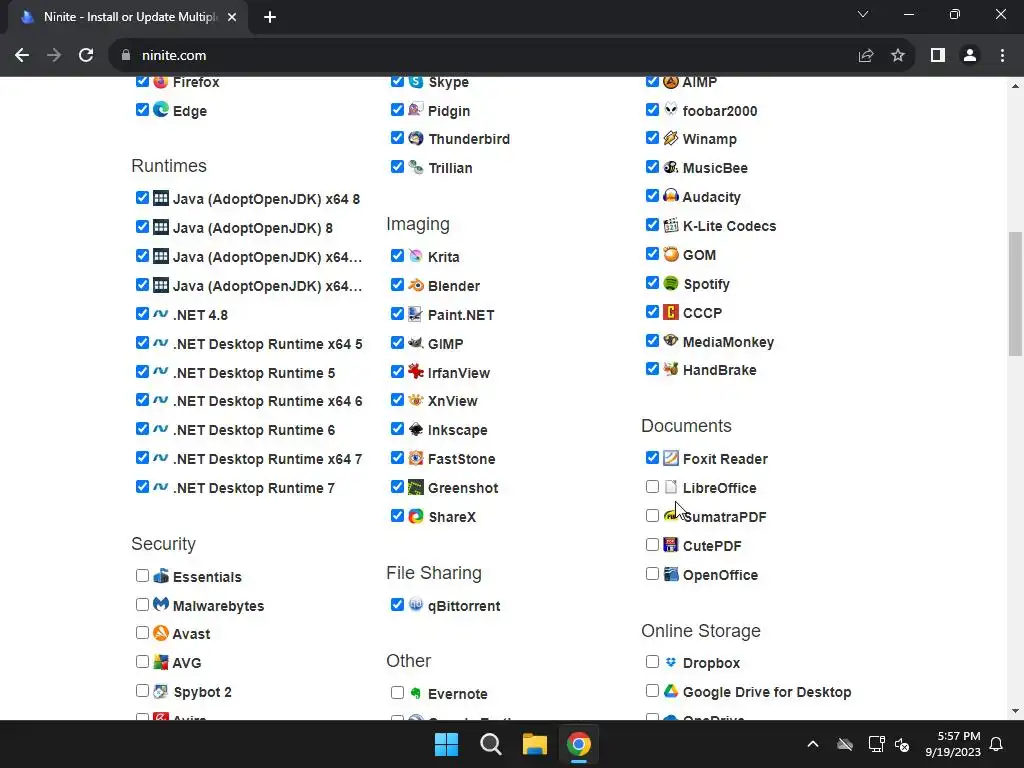Select the OpenOffice checkbox
The image size is (1024, 768).
point(652,574)
